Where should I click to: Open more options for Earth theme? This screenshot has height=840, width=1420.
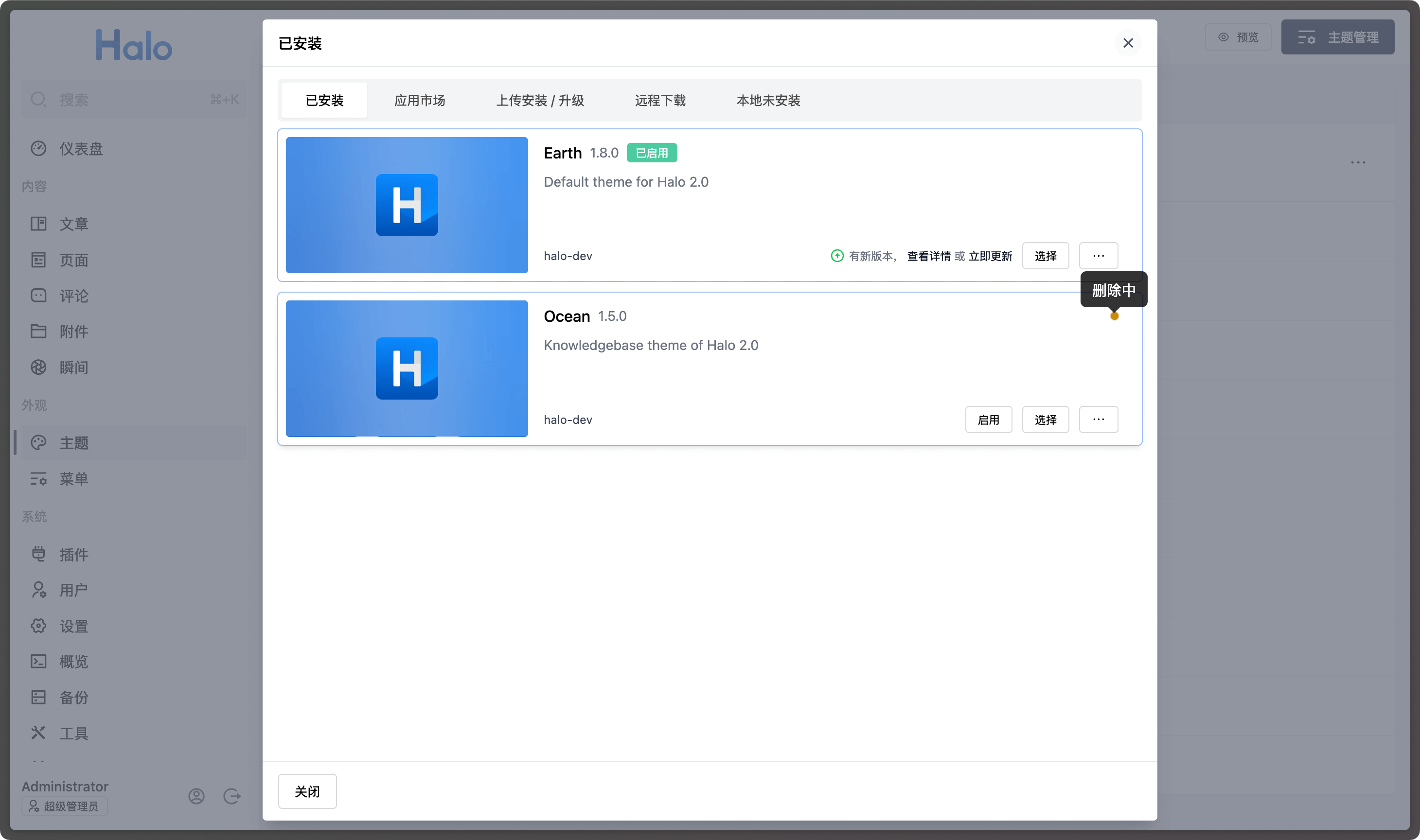tap(1098, 256)
